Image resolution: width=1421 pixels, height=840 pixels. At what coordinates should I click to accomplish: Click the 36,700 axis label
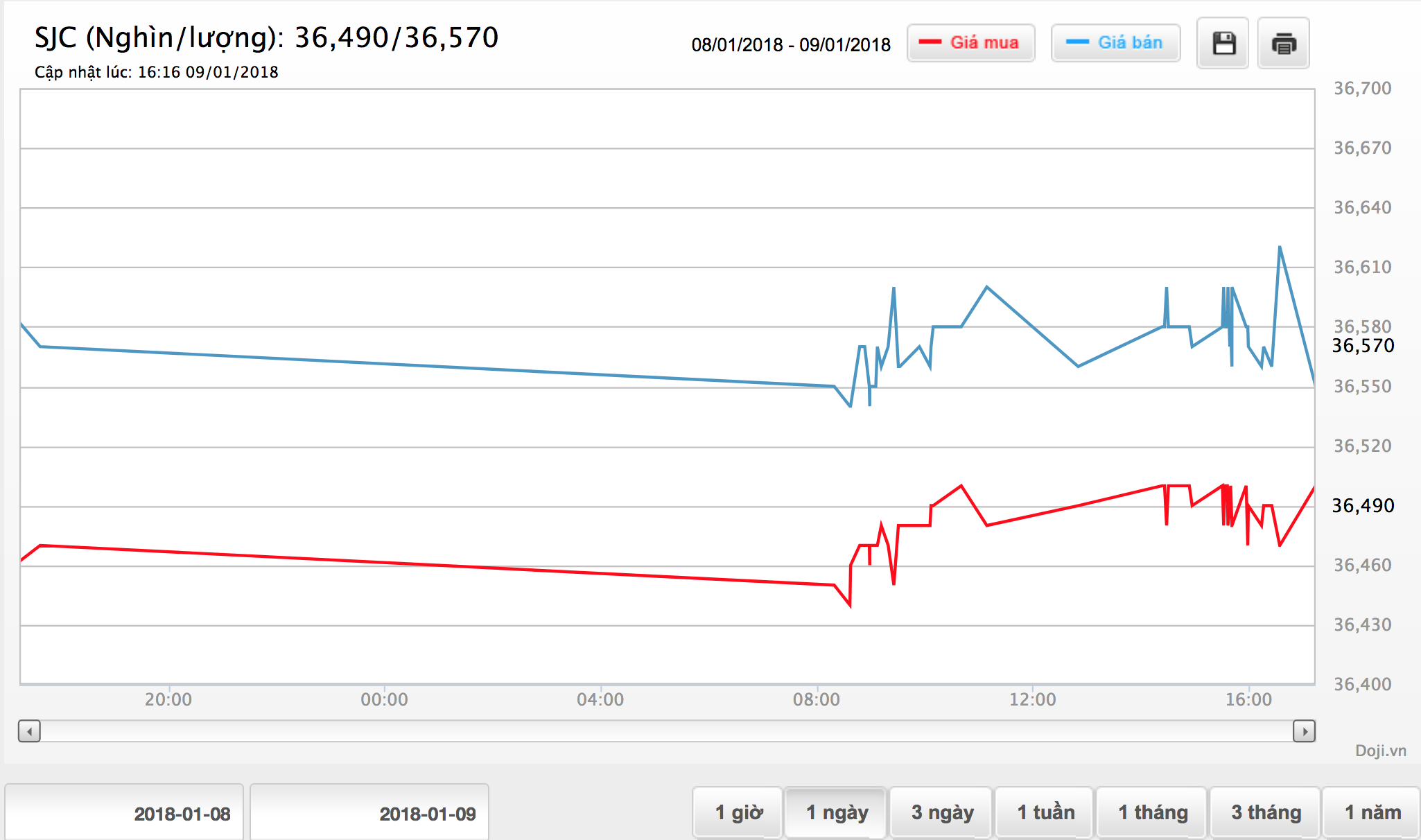(x=1363, y=89)
